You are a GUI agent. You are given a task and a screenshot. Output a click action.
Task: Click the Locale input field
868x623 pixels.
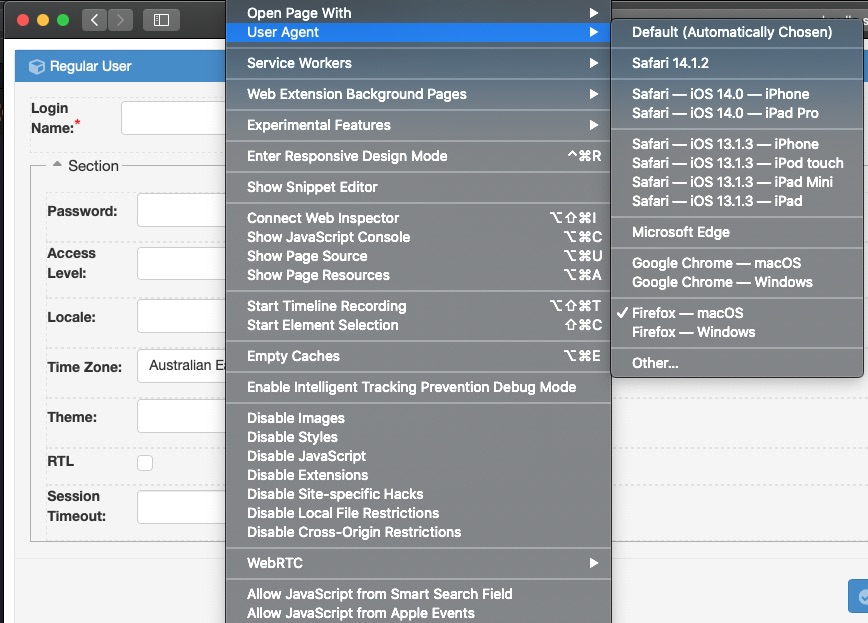coord(182,316)
